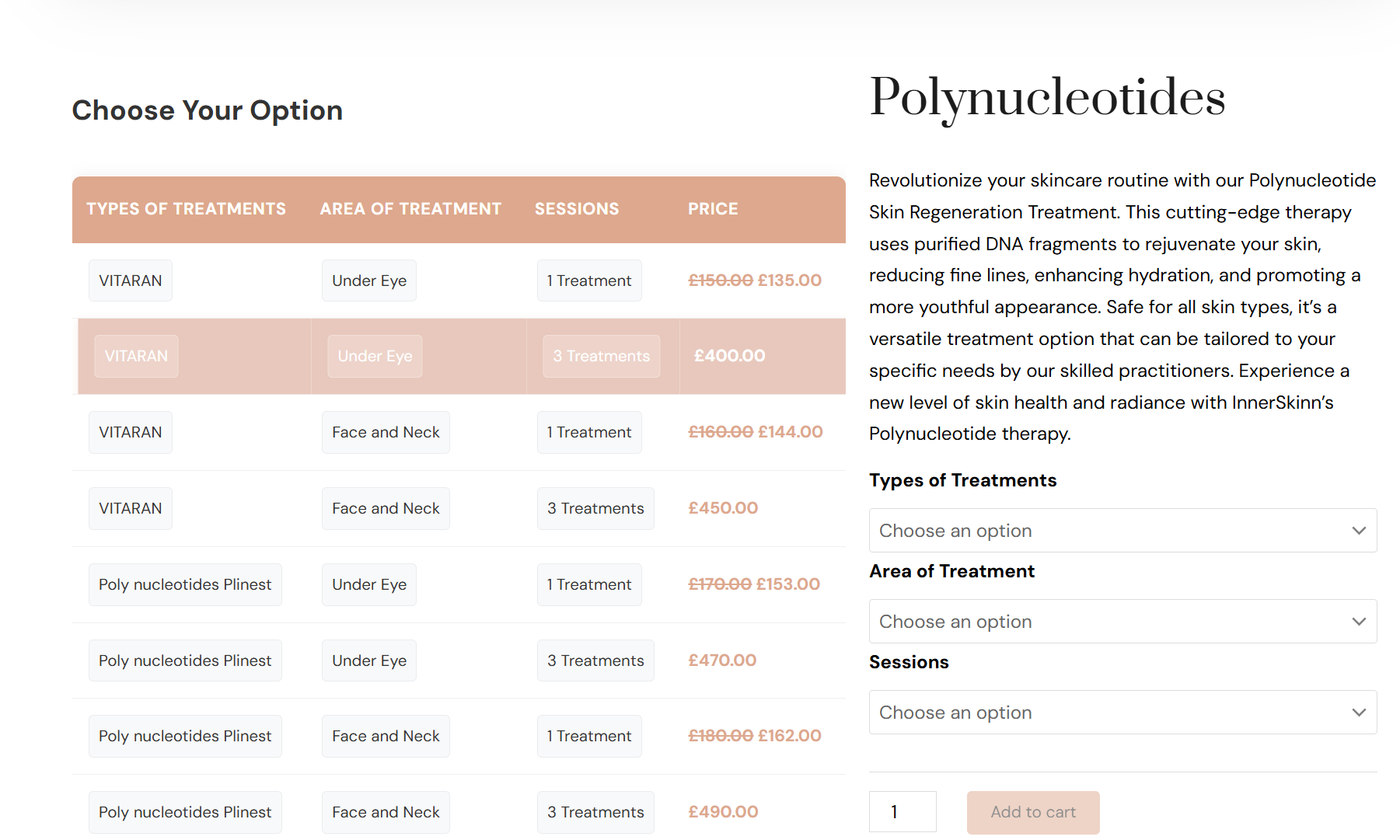
Task: Click the Price column header
Action: pos(713,209)
